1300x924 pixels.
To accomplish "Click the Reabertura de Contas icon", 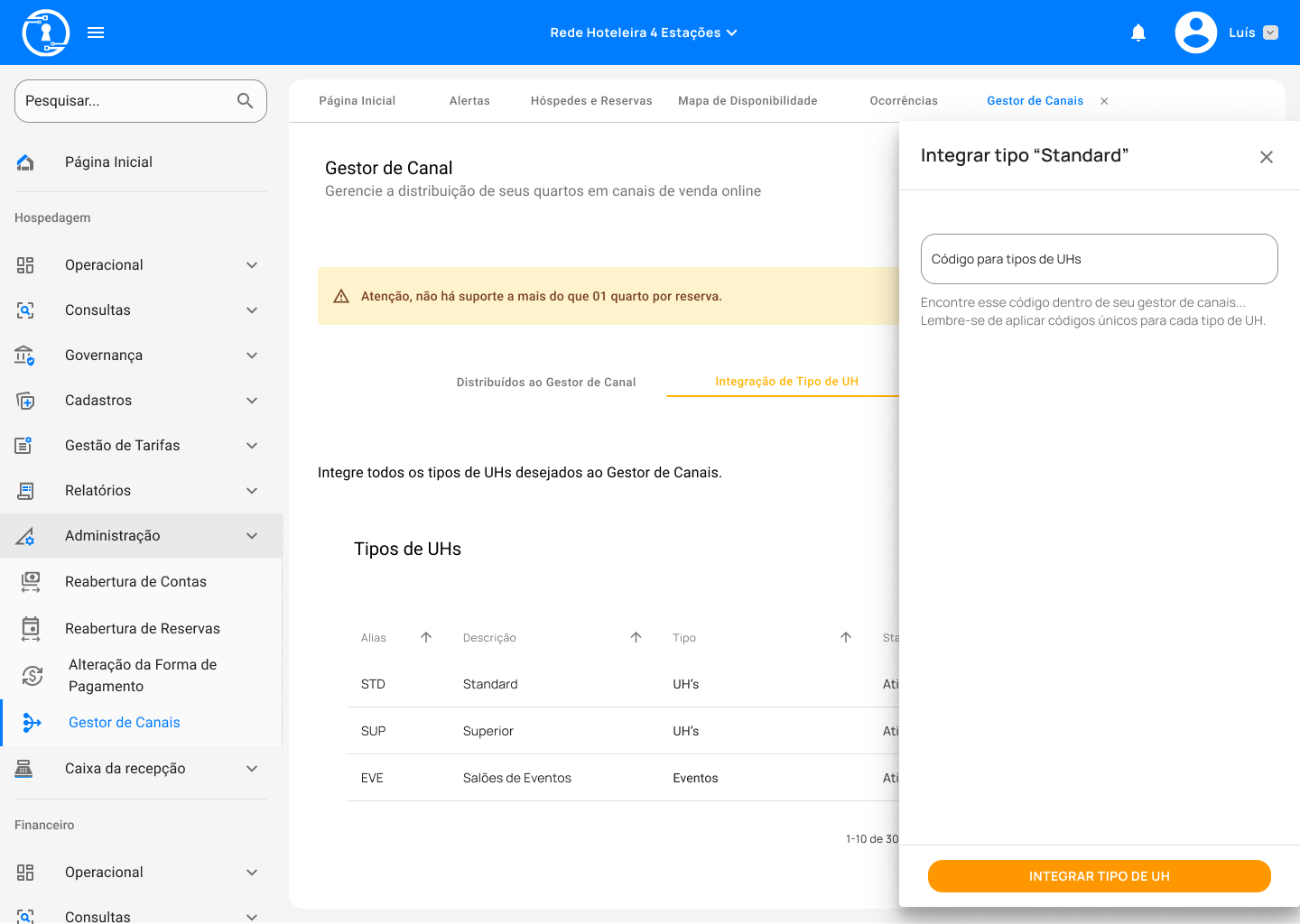I will (x=31, y=582).
